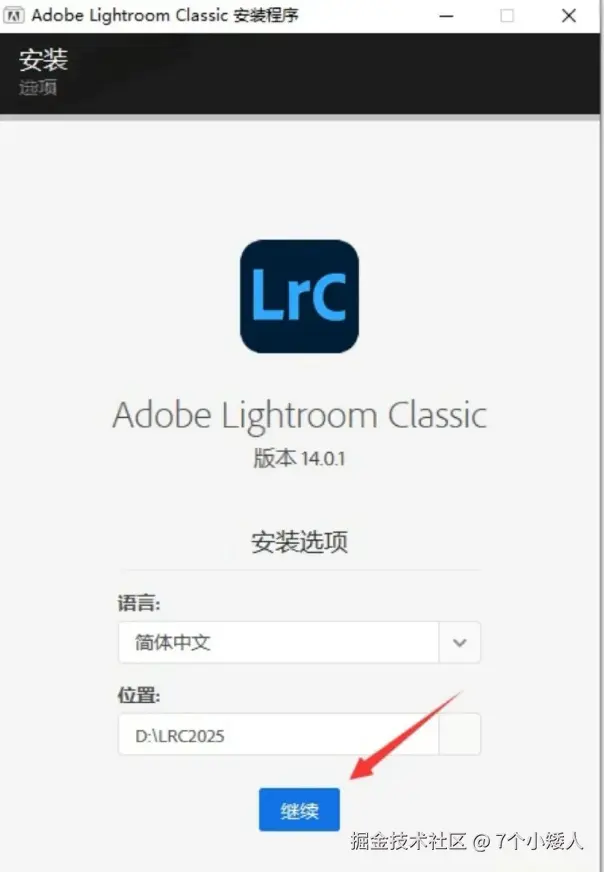Image resolution: width=604 pixels, height=872 pixels.
Task: Click the Adobe installer icon in title bar
Action: [x=13, y=16]
